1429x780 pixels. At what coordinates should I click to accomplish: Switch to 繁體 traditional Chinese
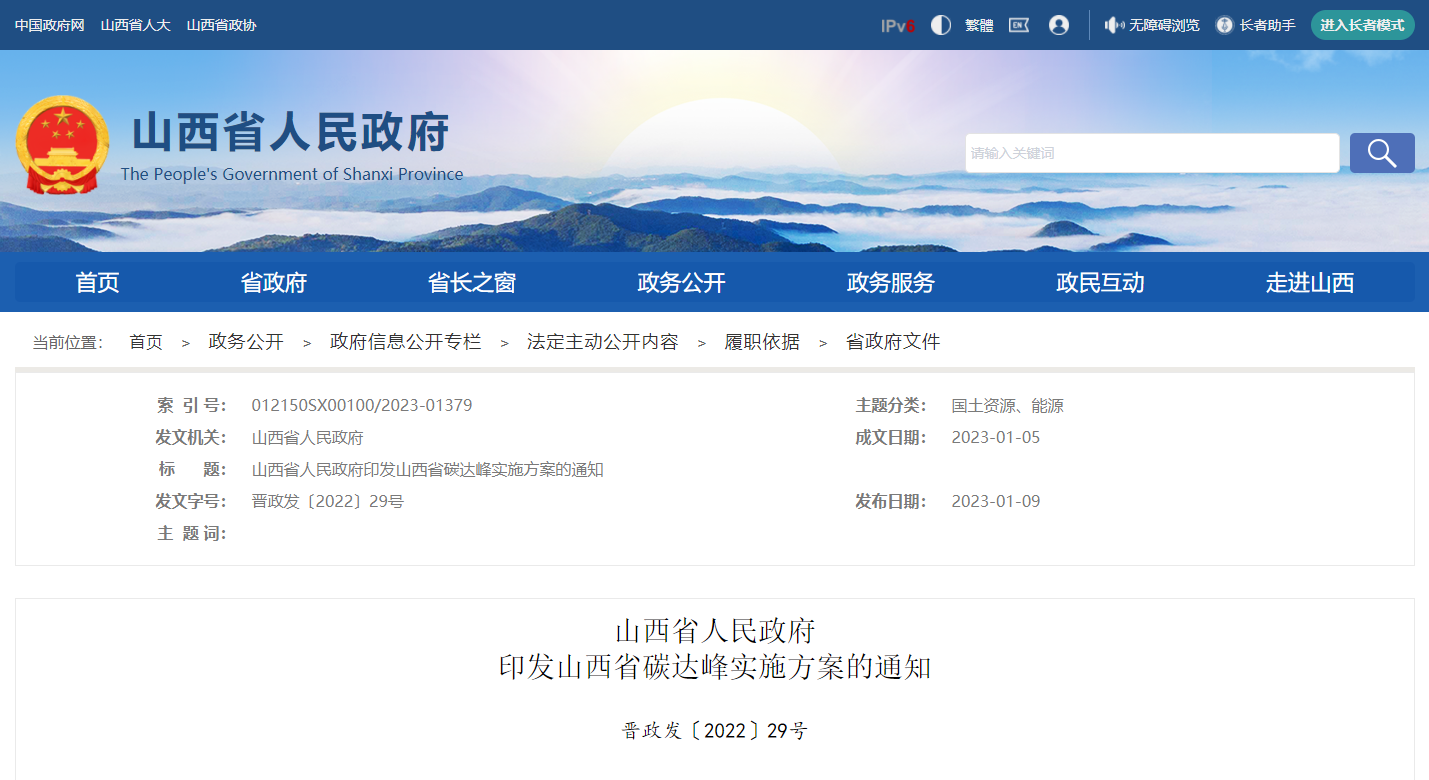tap(979, 25)
